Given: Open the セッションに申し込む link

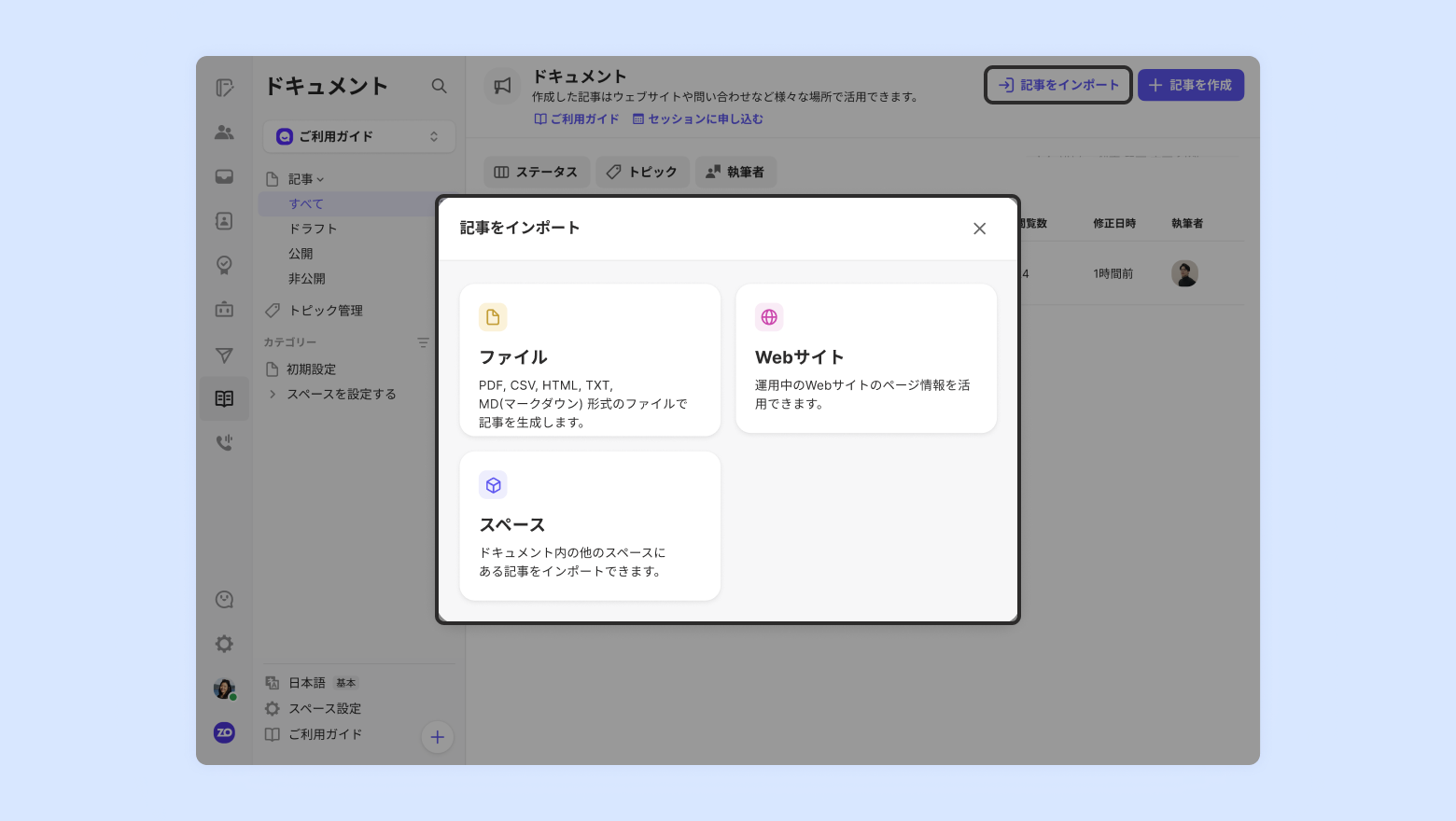Looking at the screenshot, I should click(698, 119).
